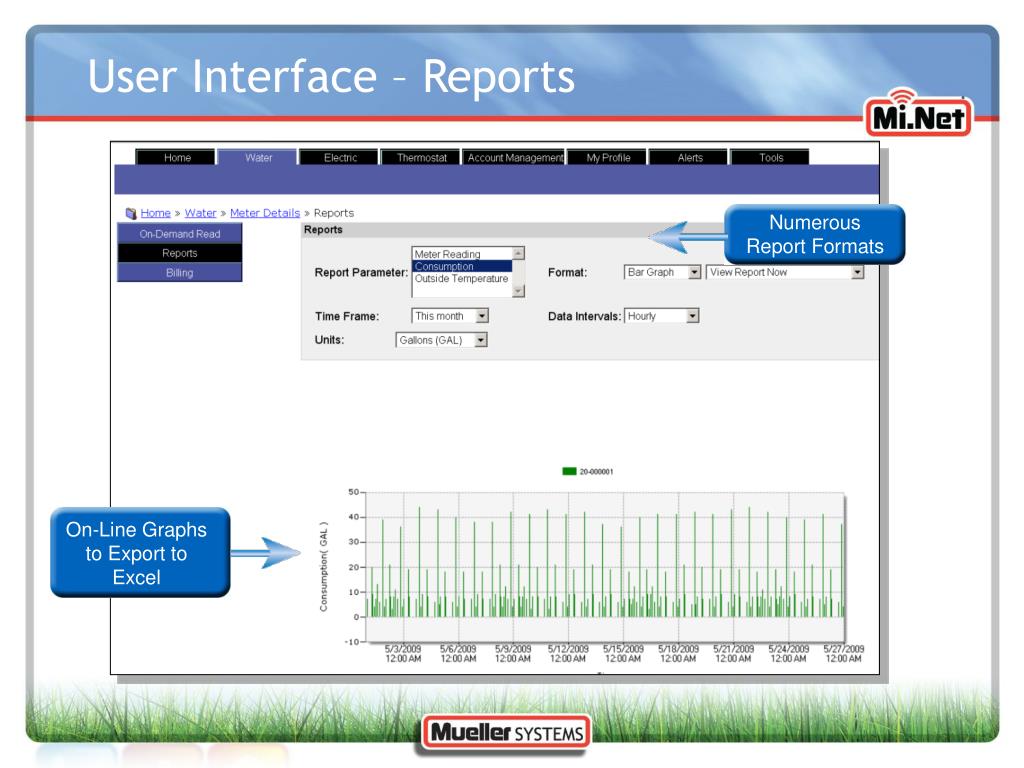Select Consumption in the parameter list
The height and width of the screenshot is (768, 1024).
(462, 266)
